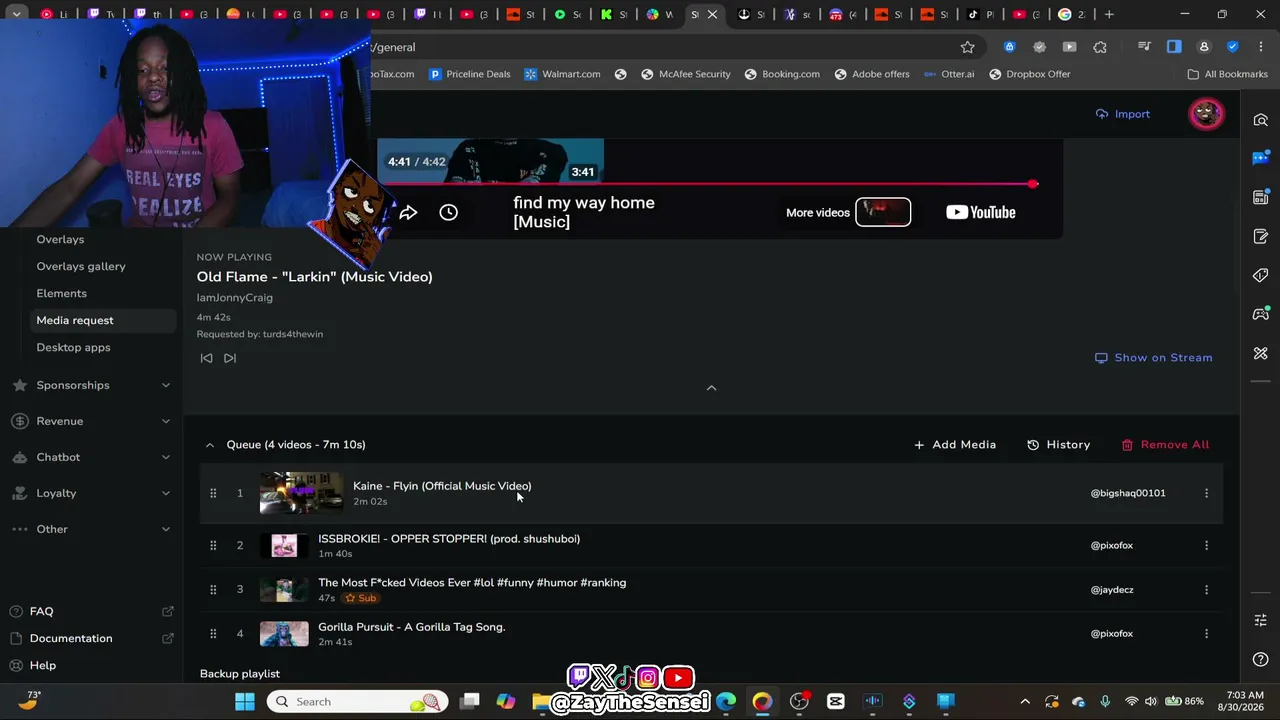The image size is (1280, 720).
Task: Click the share arrow icon in the player
Action: tap(408, 212)
